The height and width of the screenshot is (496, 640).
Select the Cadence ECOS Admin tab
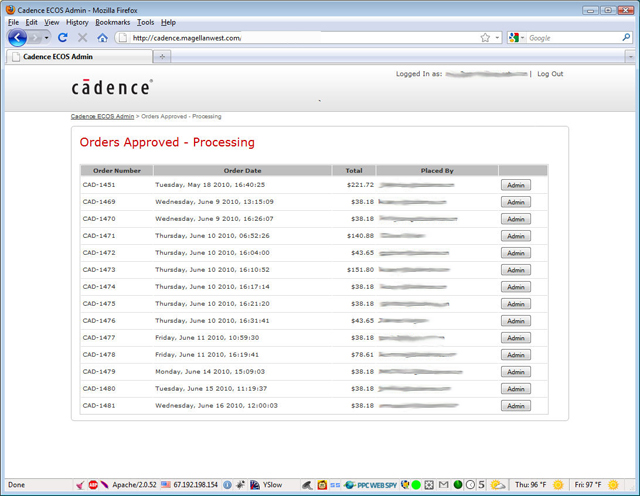tap(79, 57)
